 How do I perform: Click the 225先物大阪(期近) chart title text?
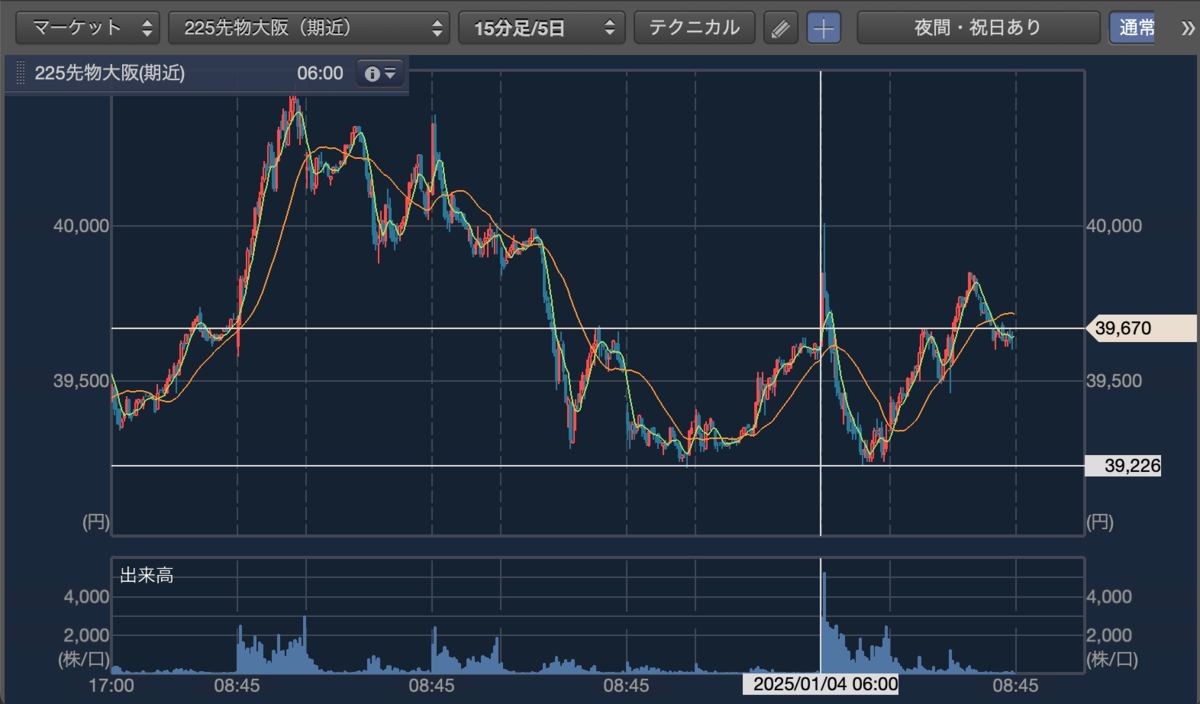coord(109,73)
